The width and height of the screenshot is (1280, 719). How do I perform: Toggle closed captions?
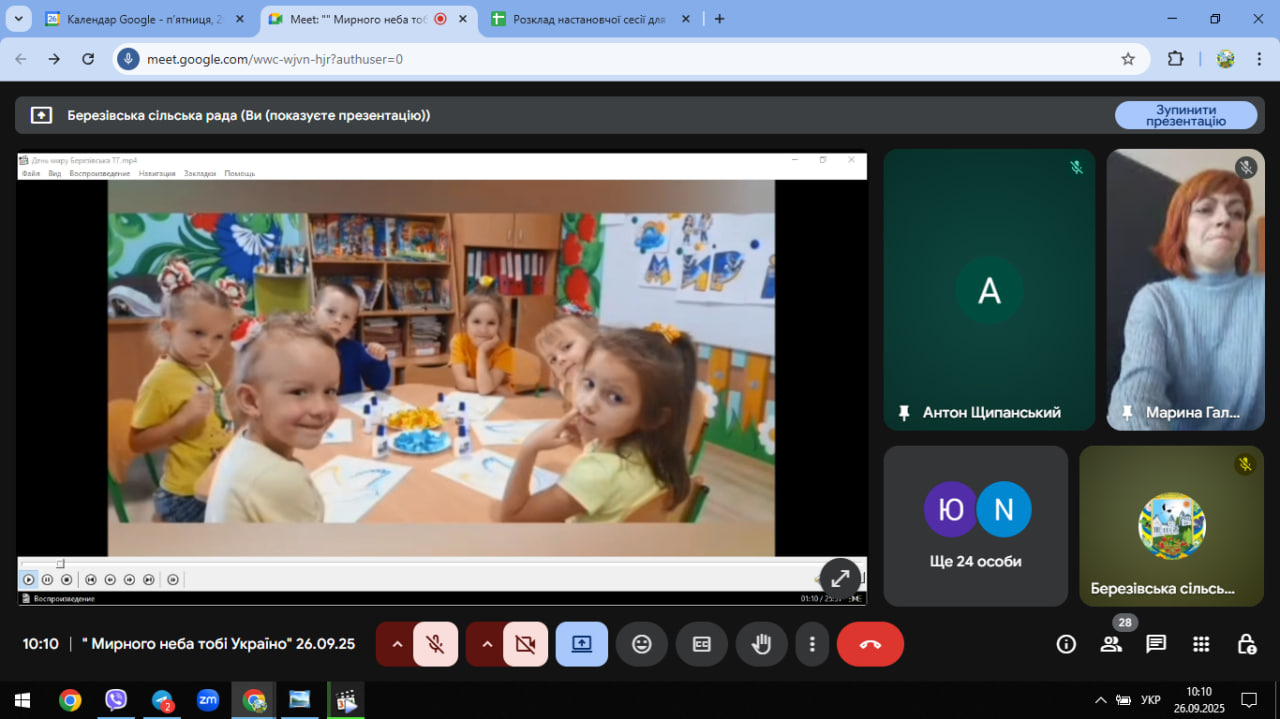702,644
